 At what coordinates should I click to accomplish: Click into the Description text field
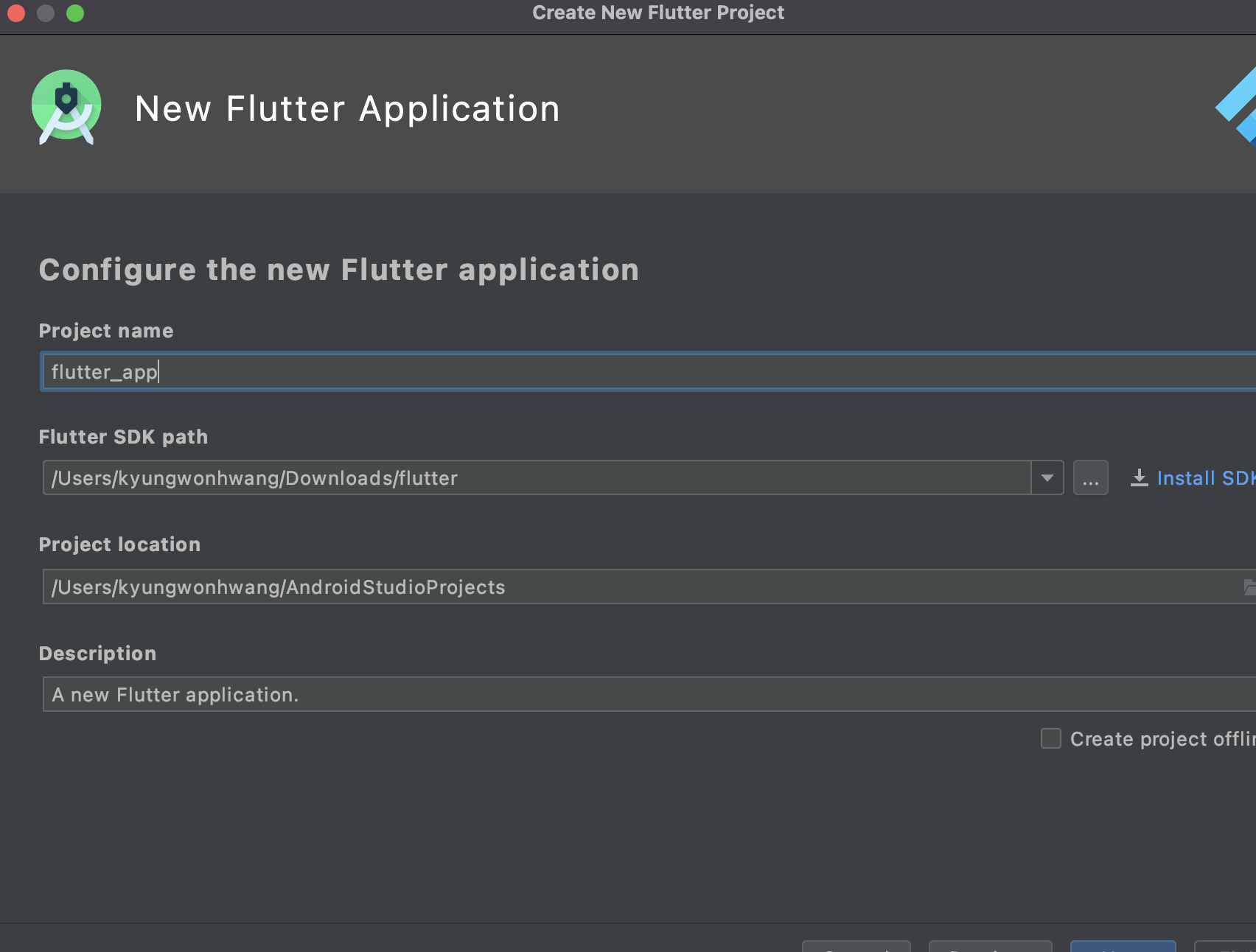point(649,695)
